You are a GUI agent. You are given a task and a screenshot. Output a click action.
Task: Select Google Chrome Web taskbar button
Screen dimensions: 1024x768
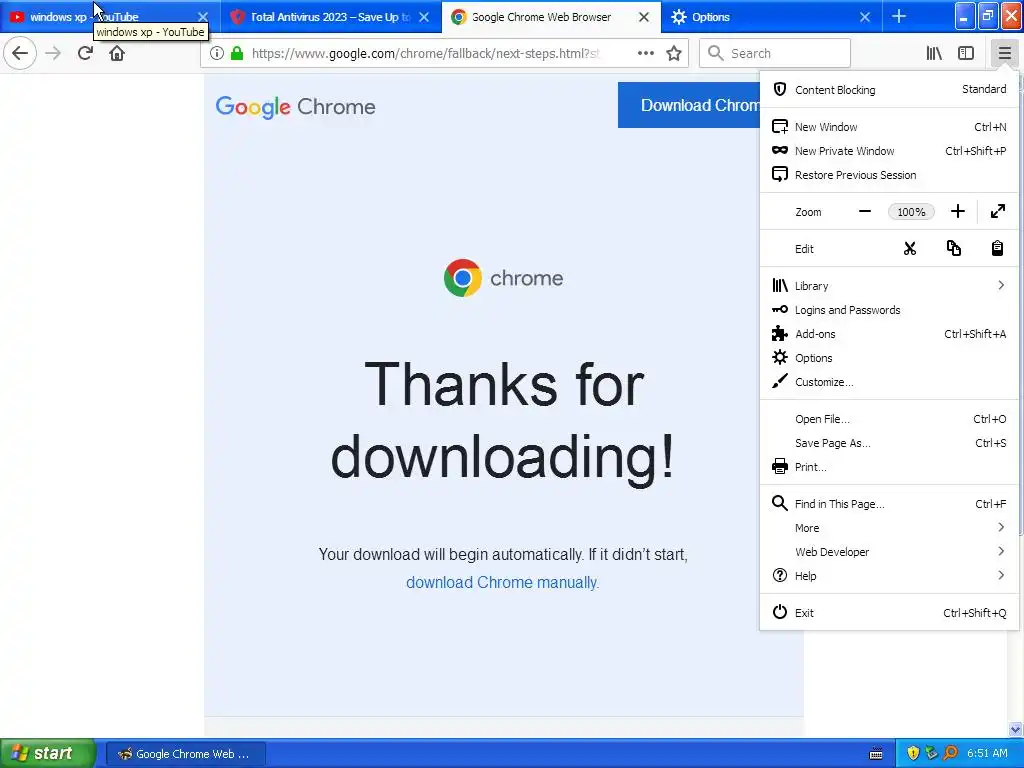pos(185,754)
